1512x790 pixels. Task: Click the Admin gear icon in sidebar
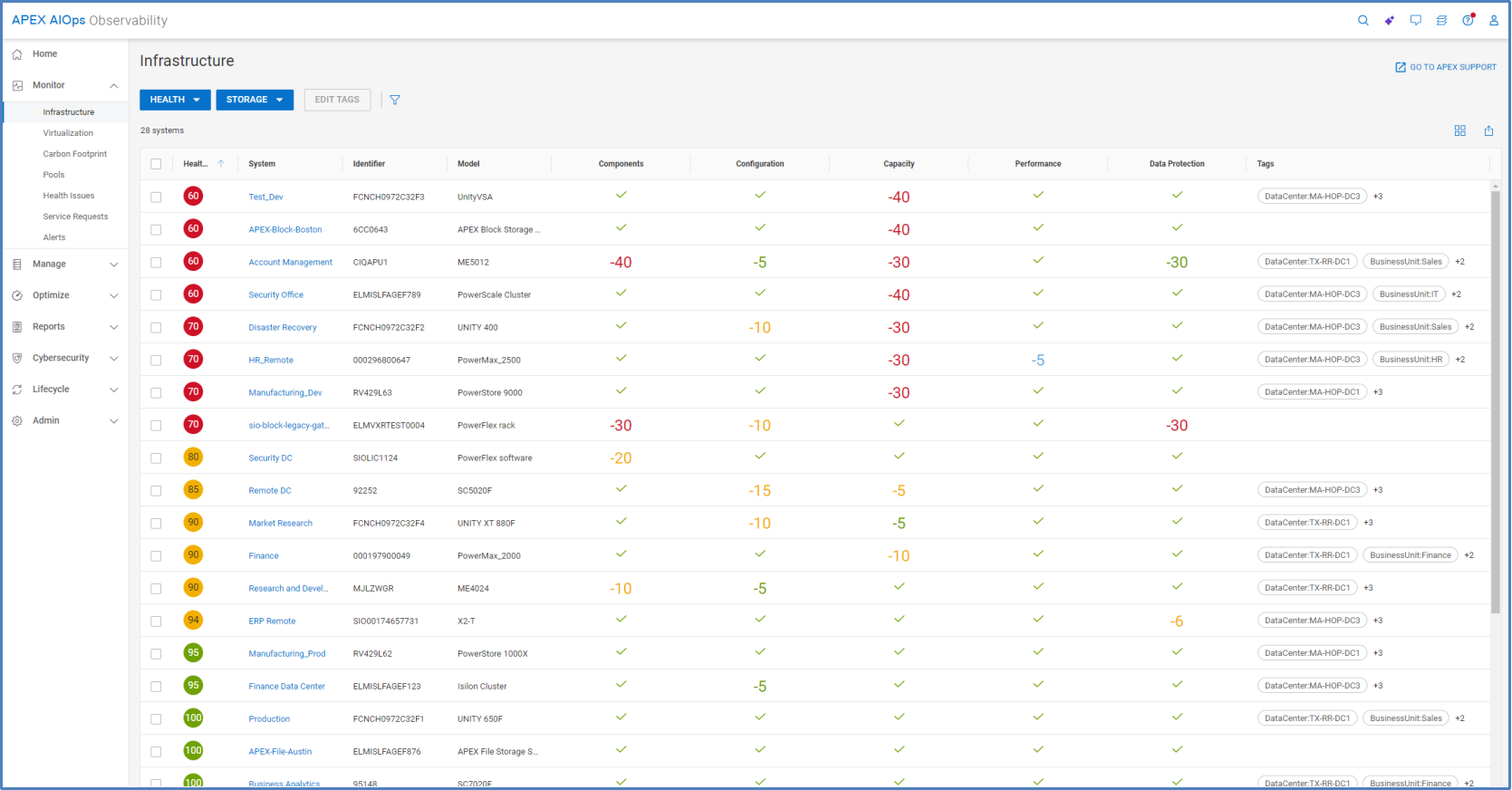(17, 420)
